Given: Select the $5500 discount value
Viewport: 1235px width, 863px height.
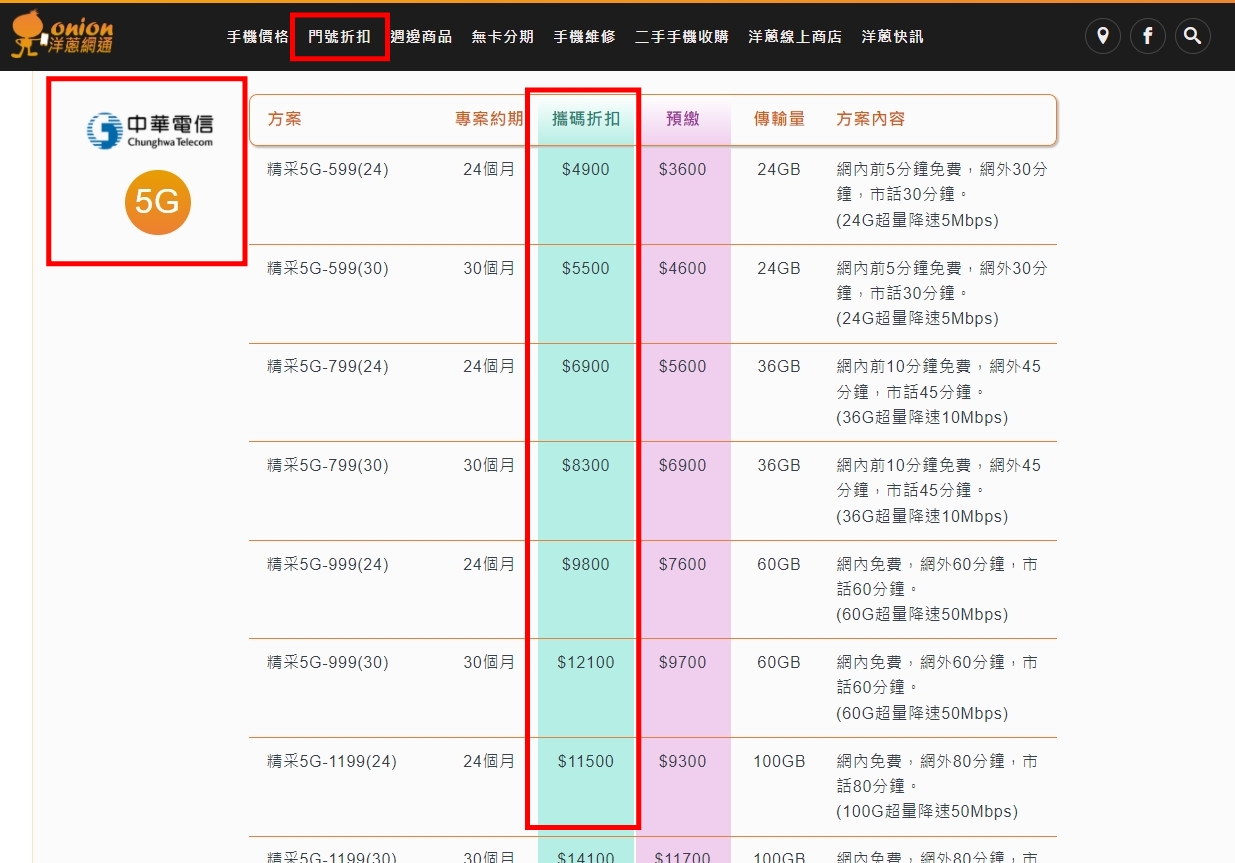Looking at the screenshot, I should (586, 269).
